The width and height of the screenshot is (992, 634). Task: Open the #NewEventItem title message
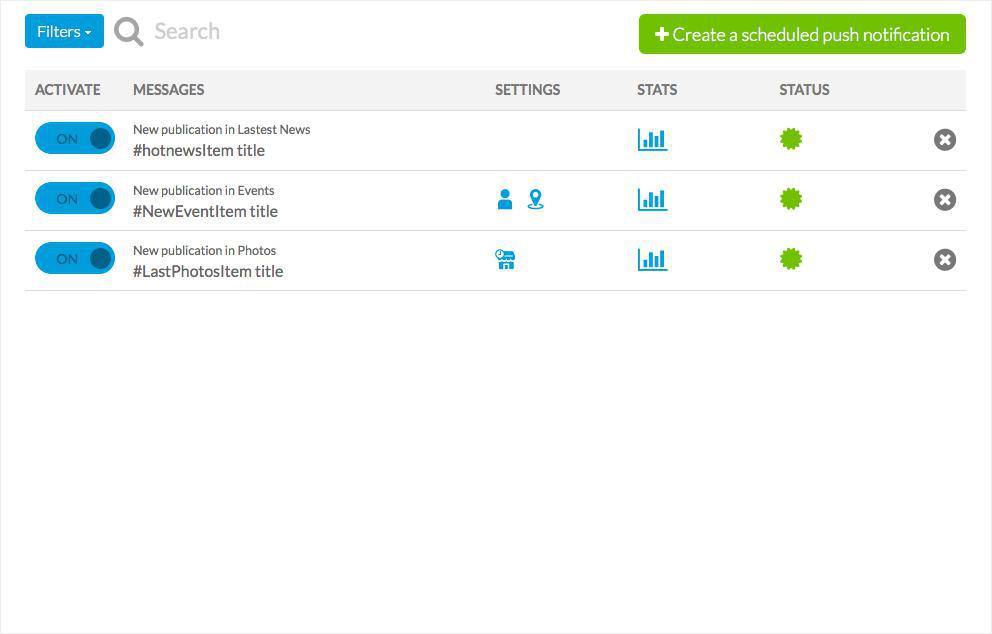[205, 211]
